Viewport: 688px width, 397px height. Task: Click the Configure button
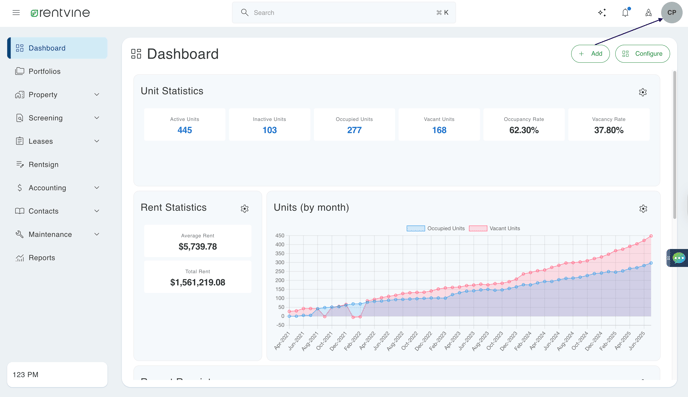642,54
